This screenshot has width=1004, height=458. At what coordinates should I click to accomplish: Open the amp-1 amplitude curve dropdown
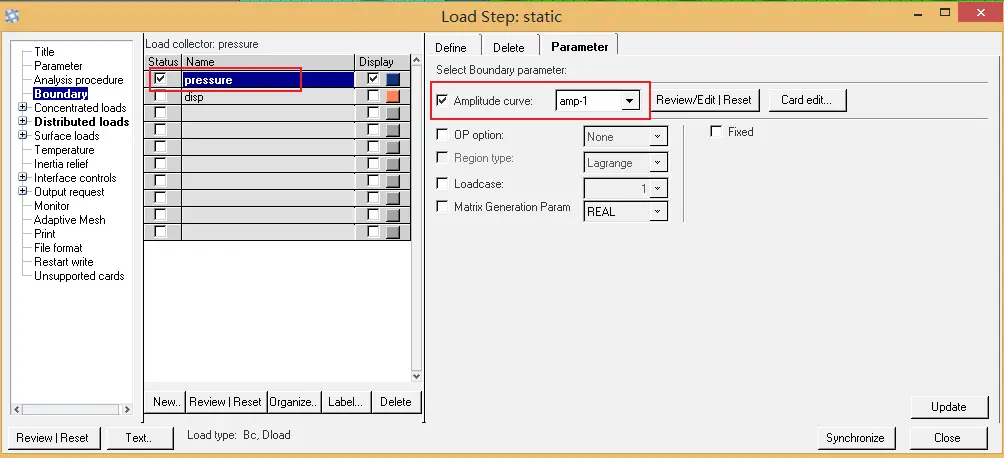[x=630, y=101]
